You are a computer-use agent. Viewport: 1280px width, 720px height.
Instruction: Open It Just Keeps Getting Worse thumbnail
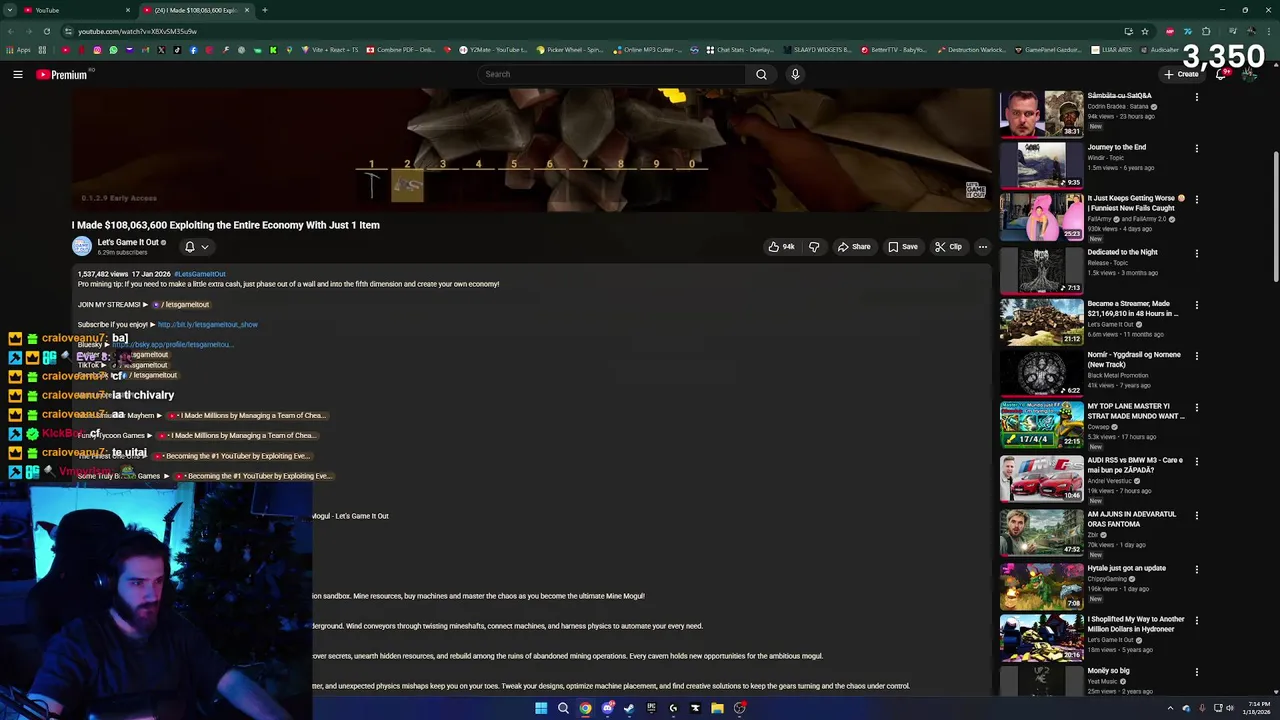tap(1041, 217)
